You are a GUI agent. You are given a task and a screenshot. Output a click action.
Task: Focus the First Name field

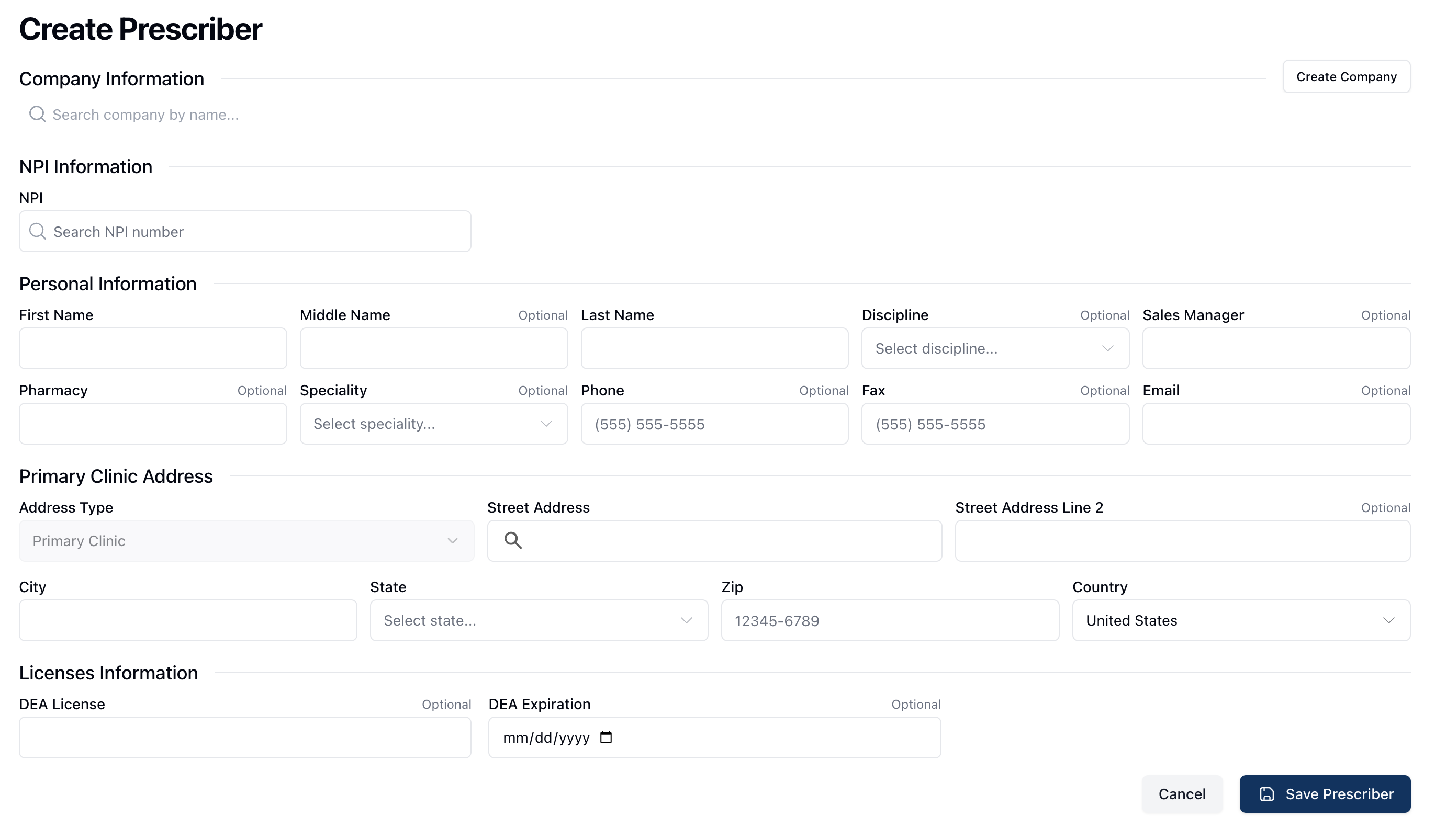[x=153, y=348]
